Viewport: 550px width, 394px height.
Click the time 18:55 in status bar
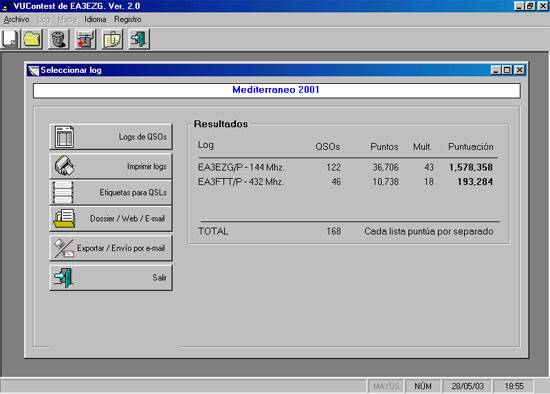[x=514, y=386]
